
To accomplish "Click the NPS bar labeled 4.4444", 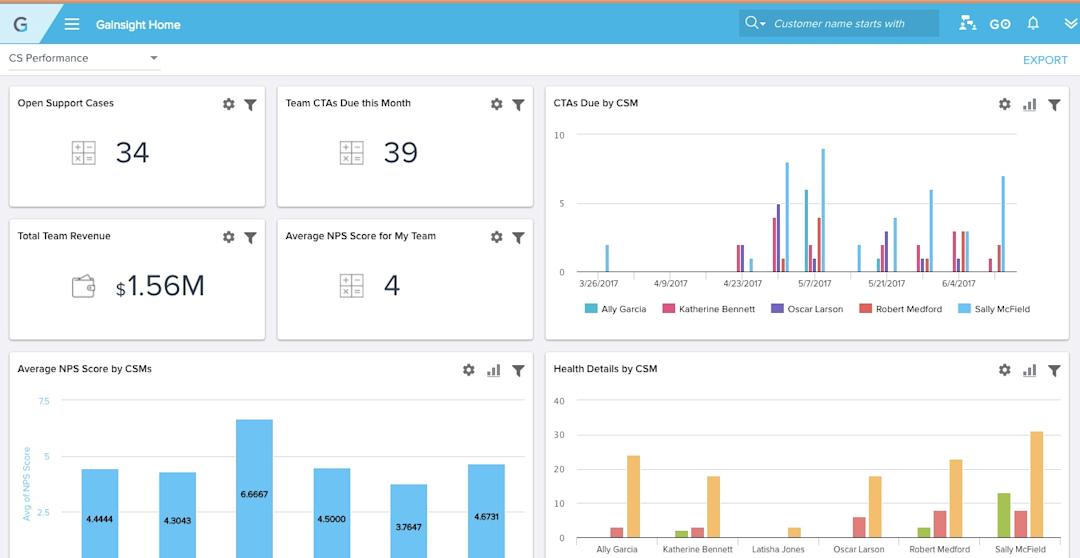I will 100,513.
